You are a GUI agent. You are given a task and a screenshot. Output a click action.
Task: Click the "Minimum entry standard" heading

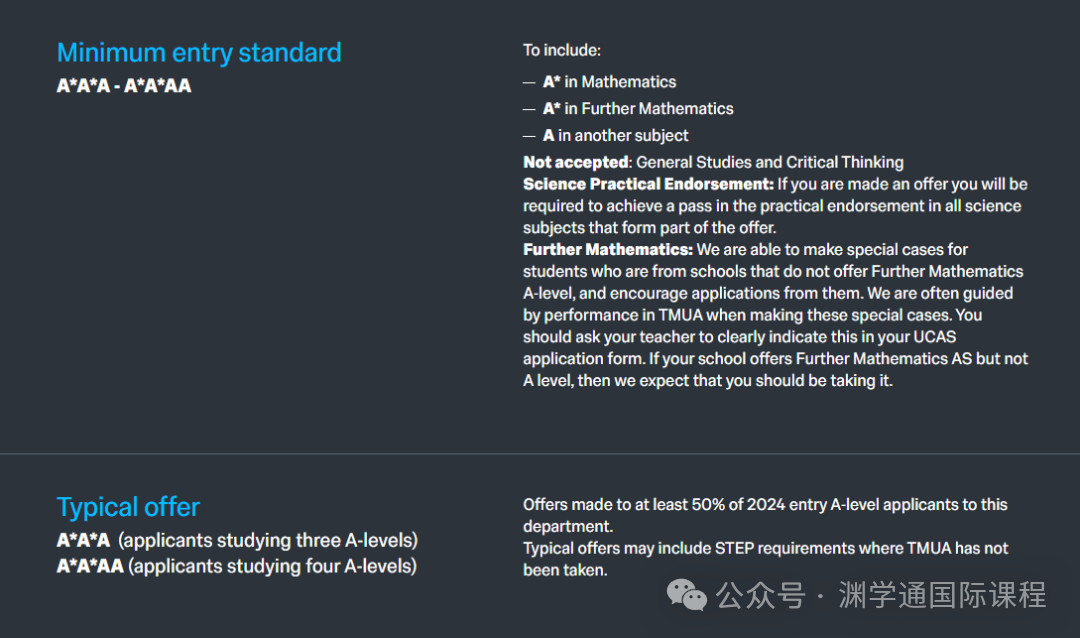coord(199,53)
